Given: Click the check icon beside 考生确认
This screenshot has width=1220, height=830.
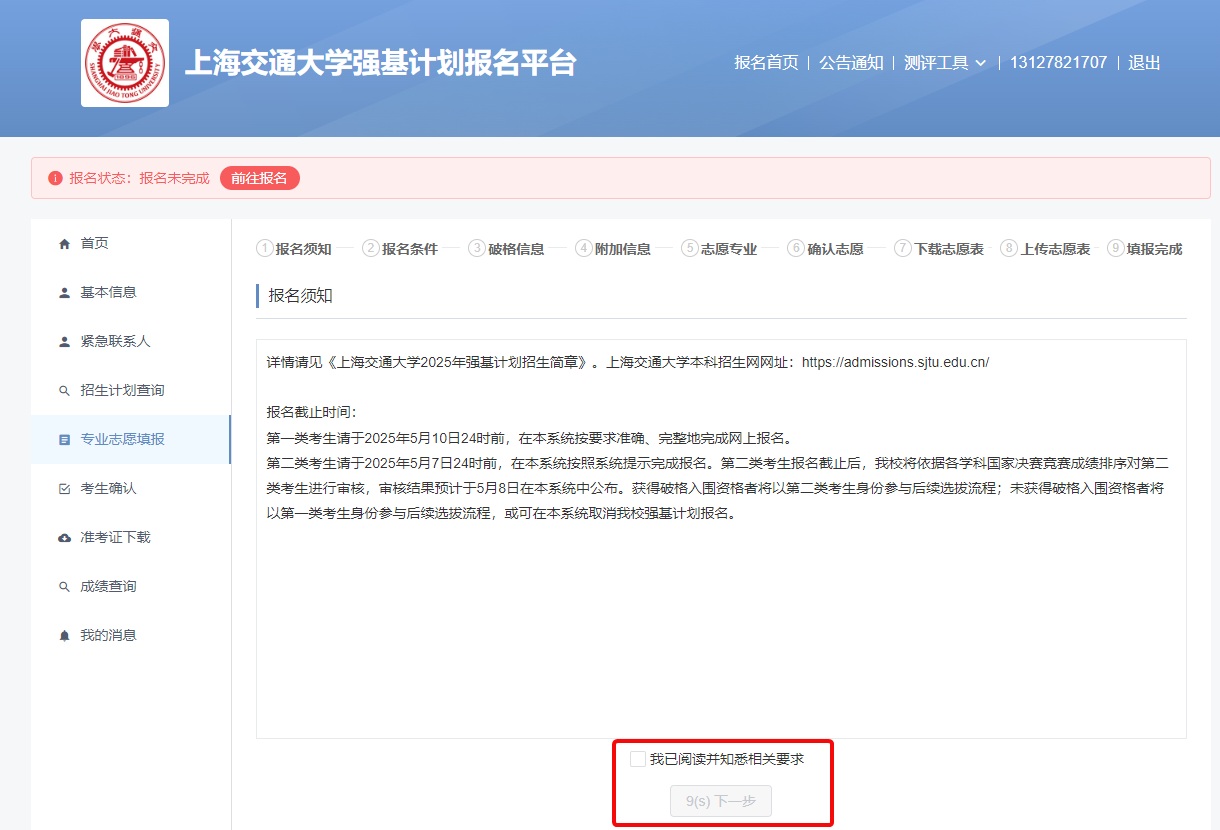Looking at the screenshot, I should (x=65, y=489).
